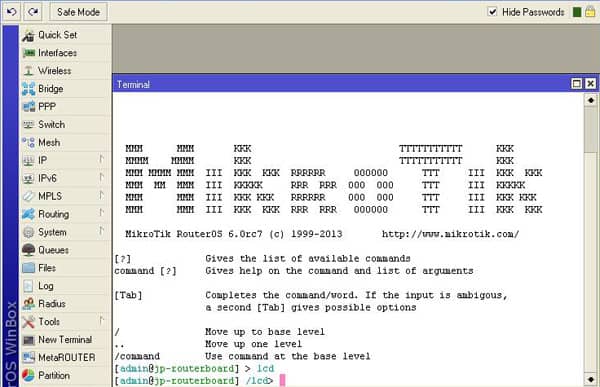Select the Queues menu label

coord(54,250)
